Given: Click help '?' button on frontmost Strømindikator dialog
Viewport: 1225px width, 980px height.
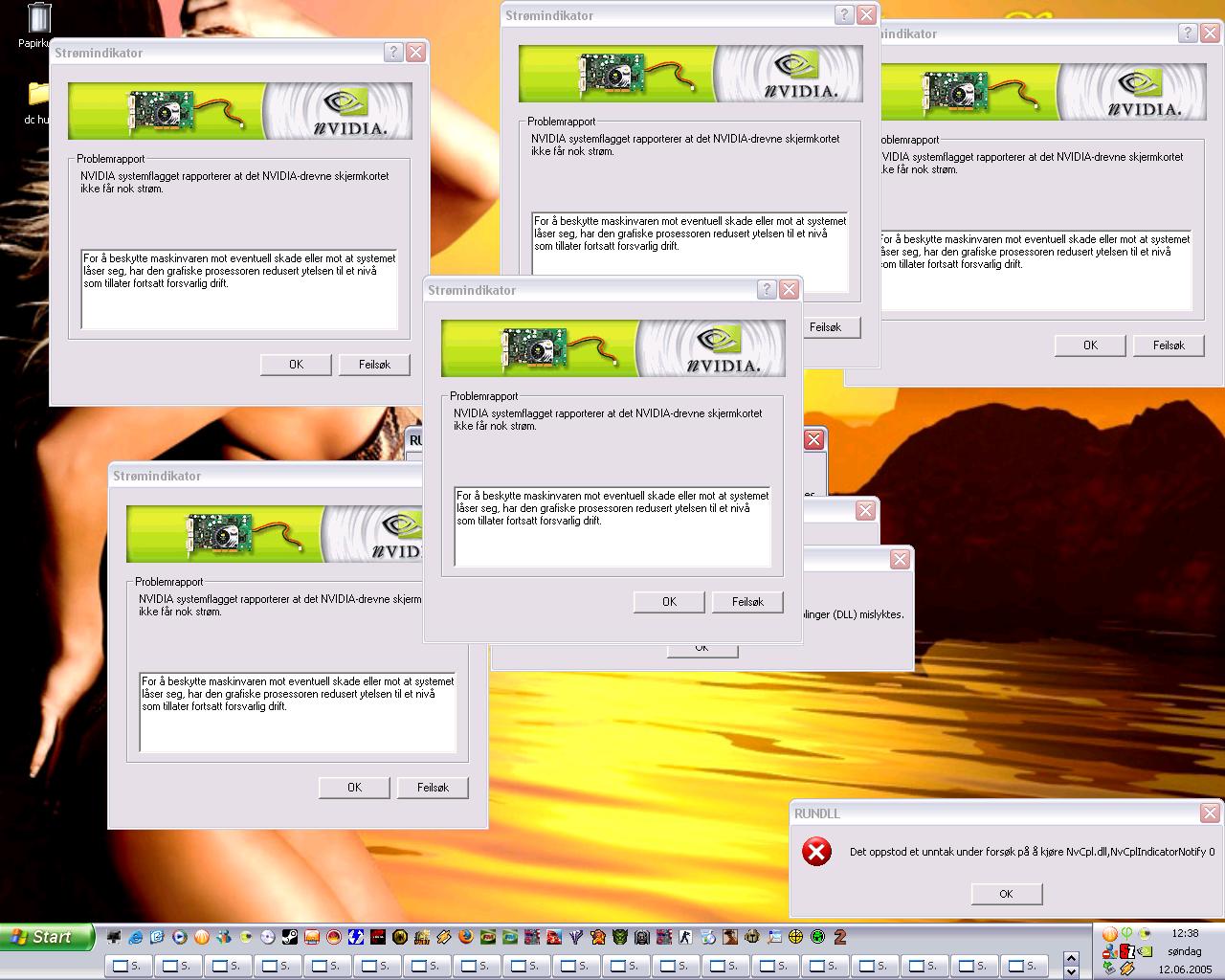Looking at the screenshot, I should click(x=767, y=290).
